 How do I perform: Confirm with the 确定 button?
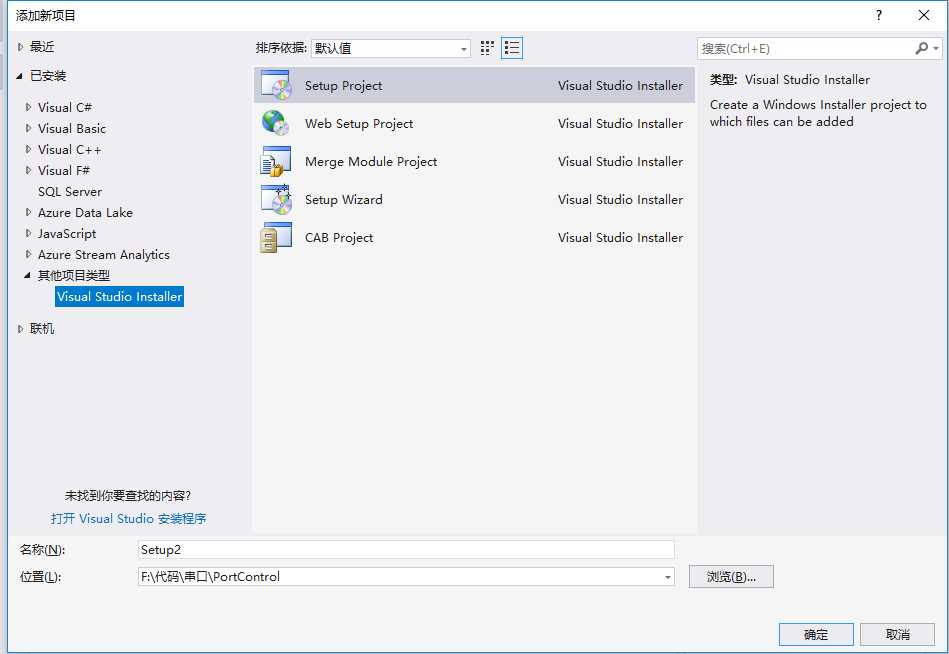point(816,634)
